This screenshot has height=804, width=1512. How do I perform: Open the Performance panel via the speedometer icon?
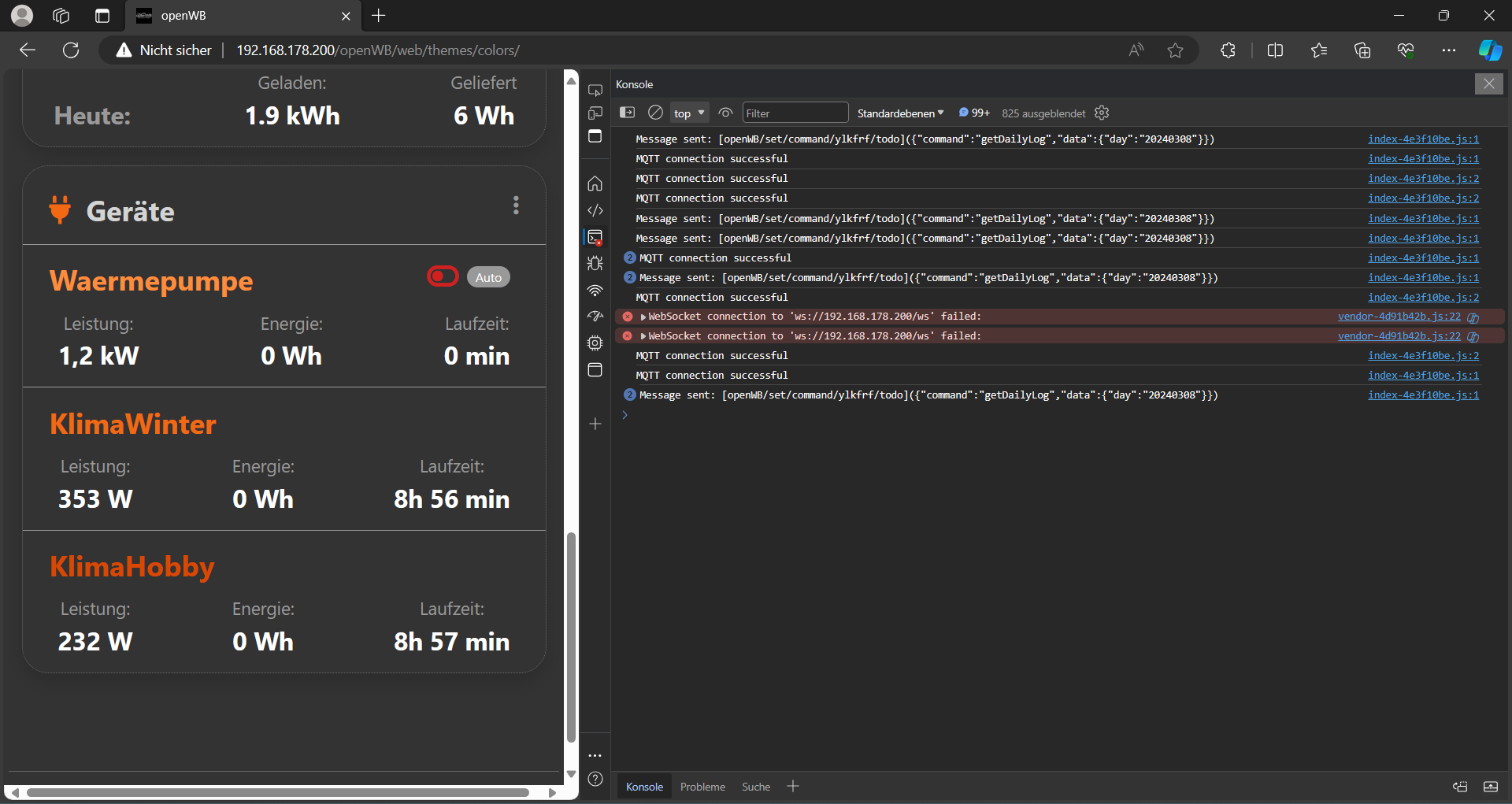[x=595, y=317]
